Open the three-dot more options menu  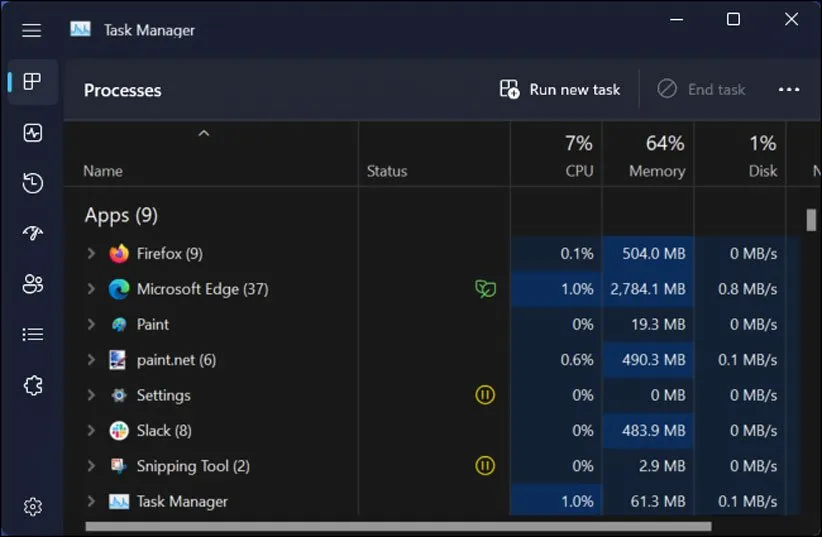click(789, 90)
